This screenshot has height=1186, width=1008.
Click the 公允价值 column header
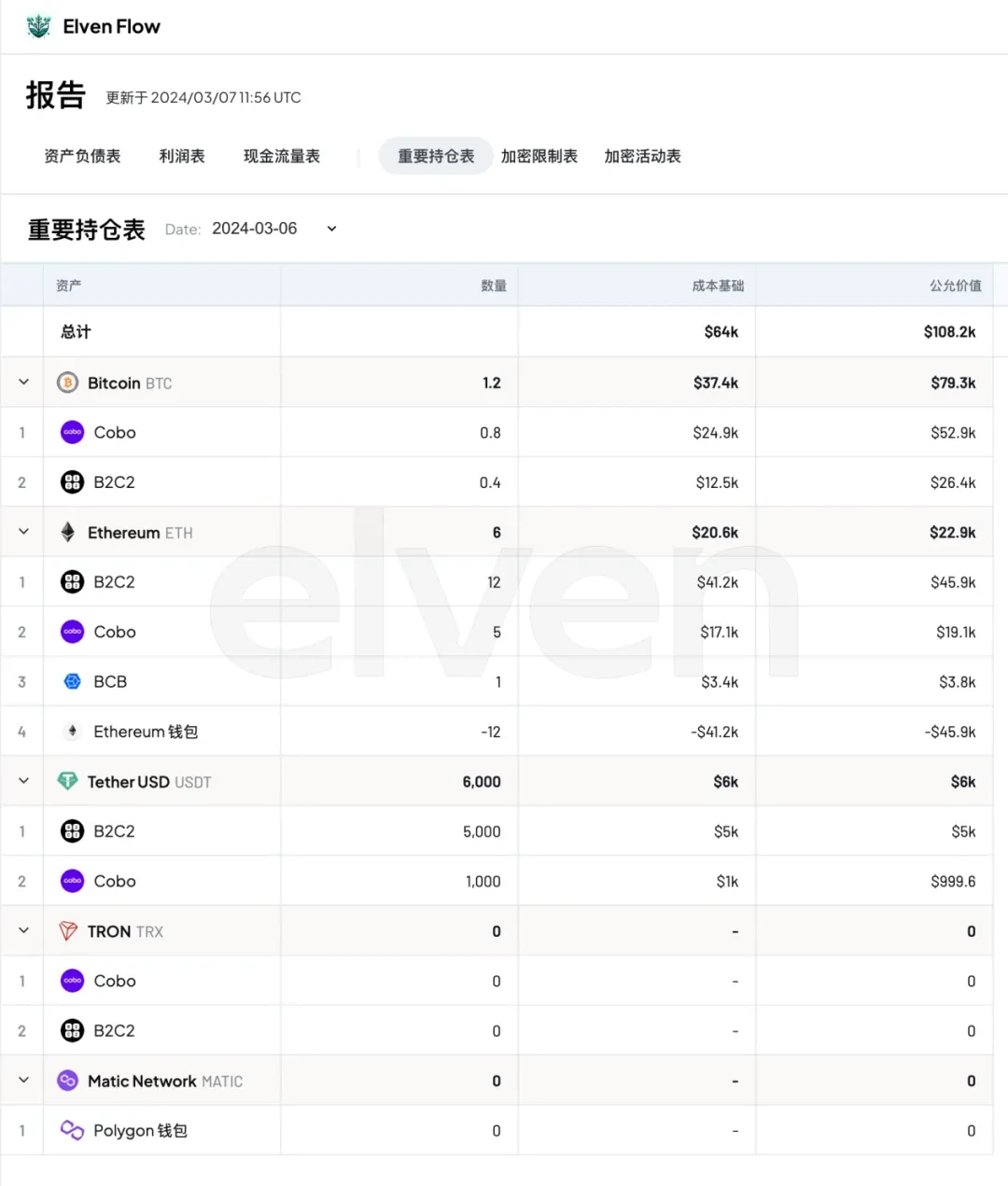point(955,286)
